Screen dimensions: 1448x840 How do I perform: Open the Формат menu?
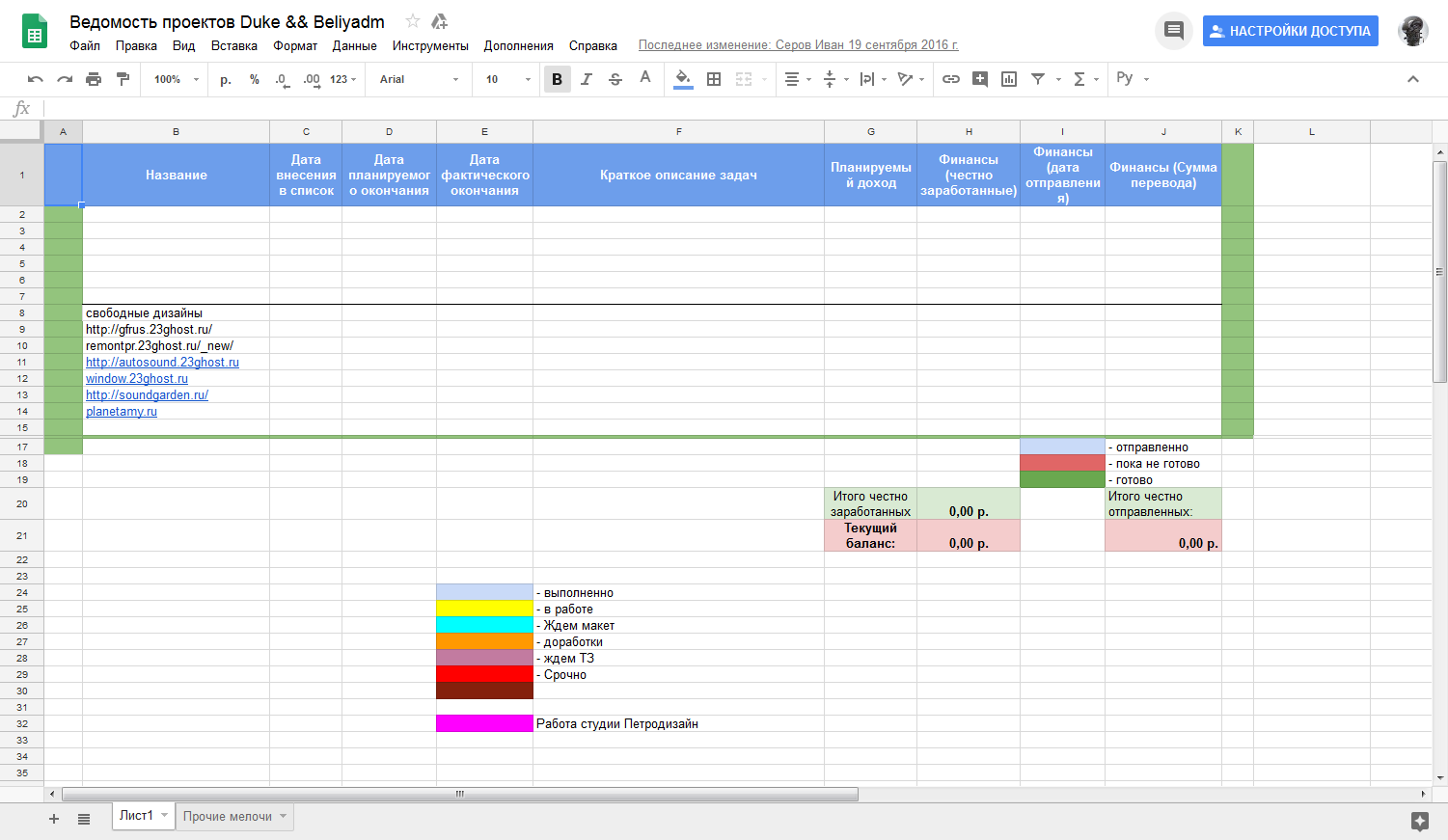point(295,45)
